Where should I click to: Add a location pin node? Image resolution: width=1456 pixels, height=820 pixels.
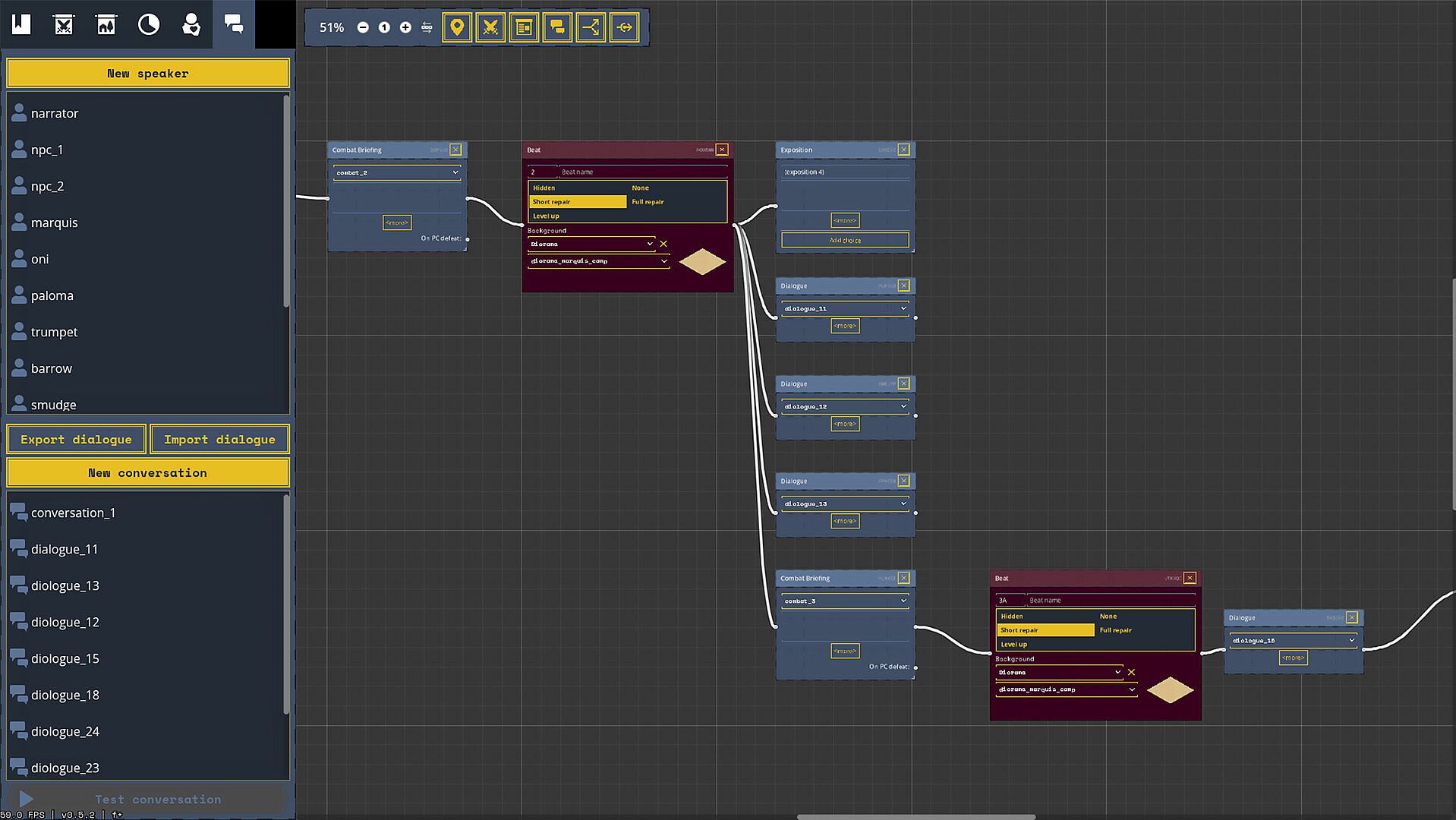457,27
